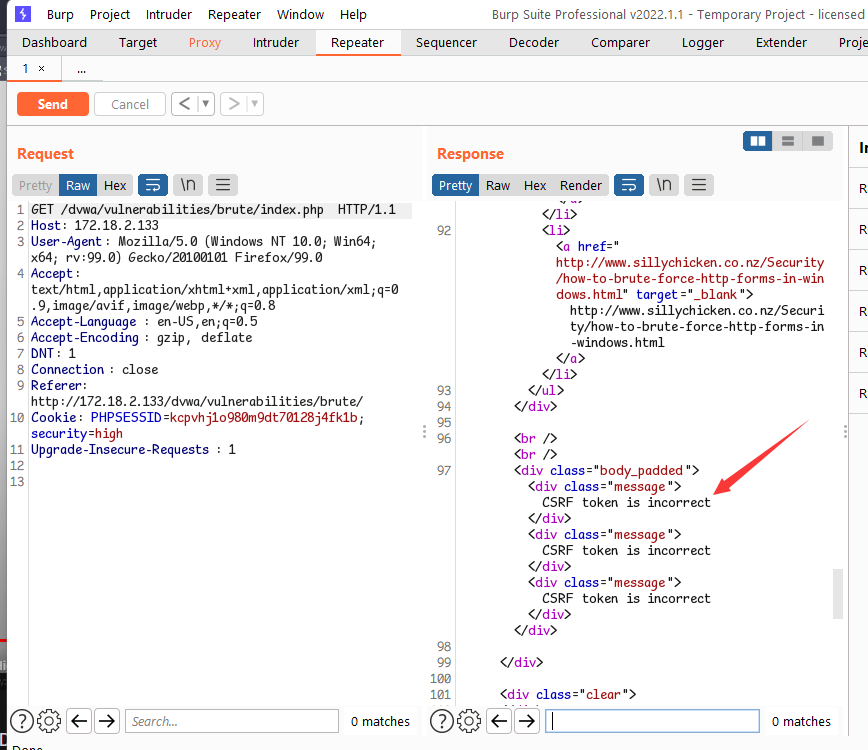The image size is (868, 750).
Task: Select Request Pretty view
Action: click(x=35, y=185)
